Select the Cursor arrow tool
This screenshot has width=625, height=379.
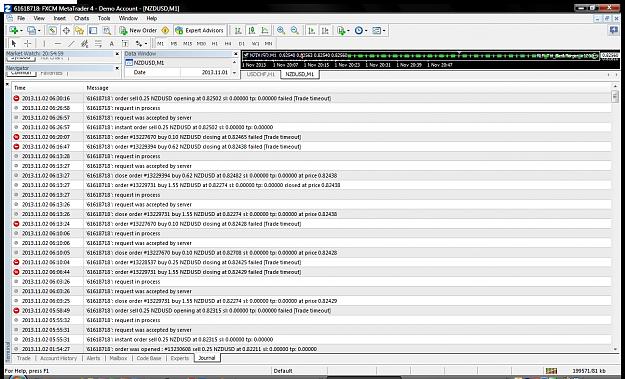click(x=14, y=43)
